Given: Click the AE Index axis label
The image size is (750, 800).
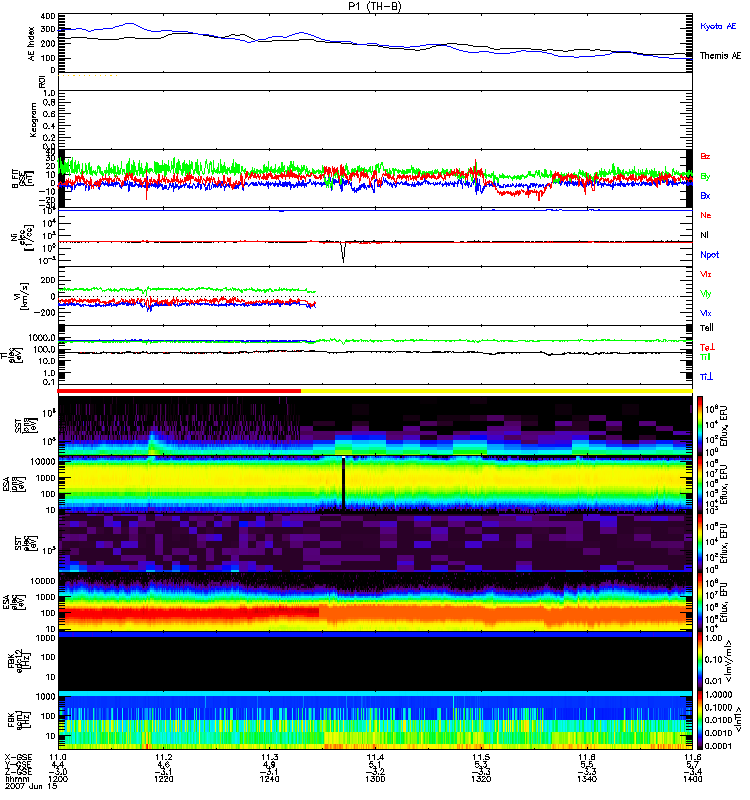Looking at the screenshot, I should tap(31, 44).
